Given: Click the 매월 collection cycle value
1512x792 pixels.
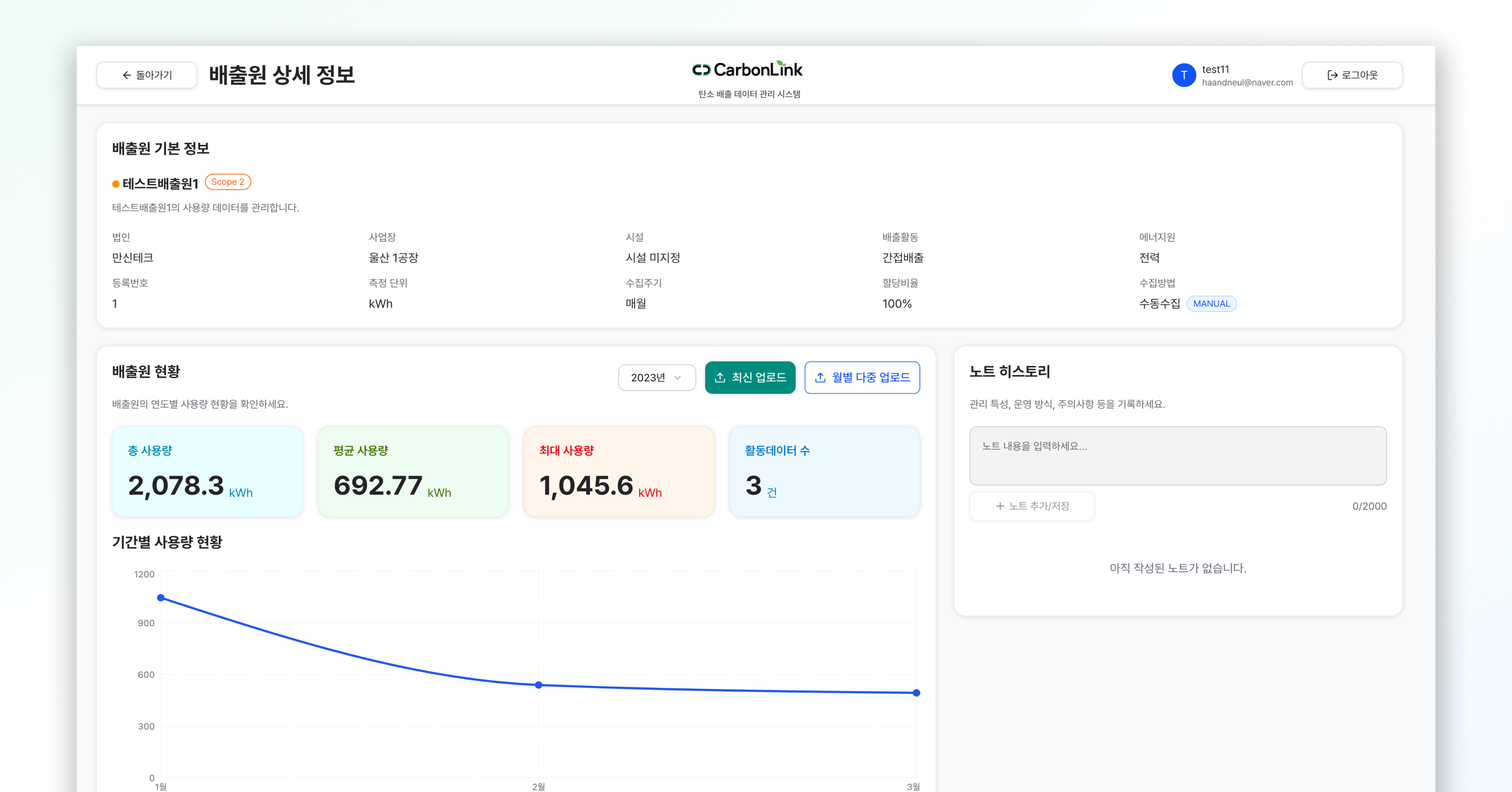Looking at the screenshot, I should point(636,304).
